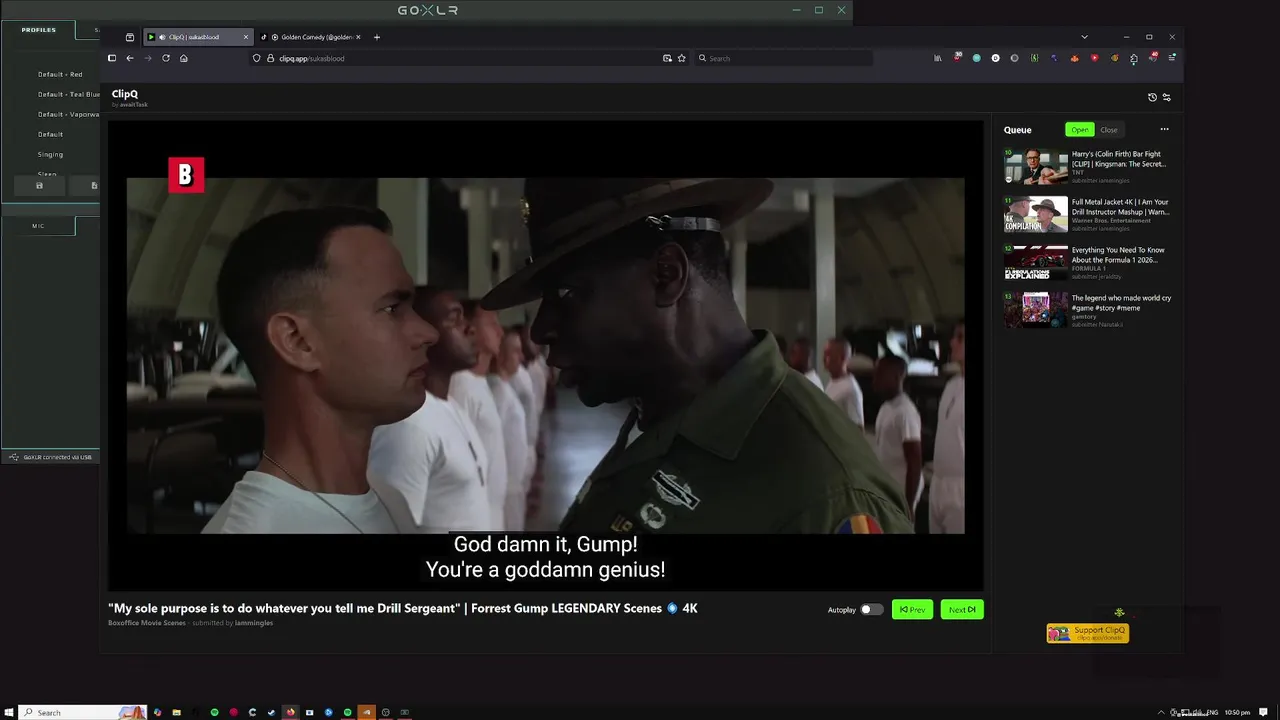Open Kingsman Bar Fight queue thumbnail
This screenshot has height=720, width=1280.
[x=1036, y=167]
